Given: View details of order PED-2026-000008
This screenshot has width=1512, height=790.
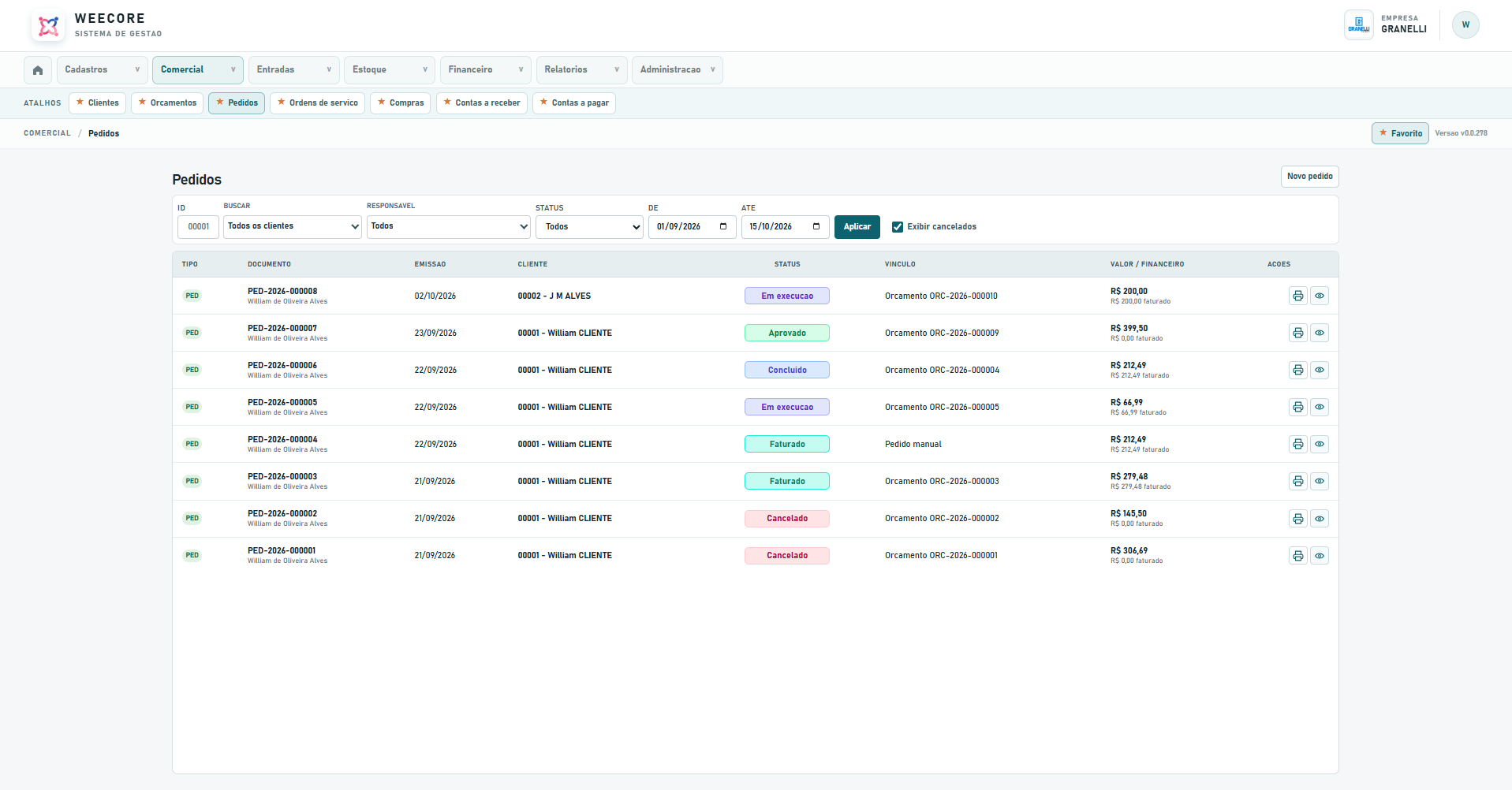Looking at the screenshot, I should pos(1320,296).
